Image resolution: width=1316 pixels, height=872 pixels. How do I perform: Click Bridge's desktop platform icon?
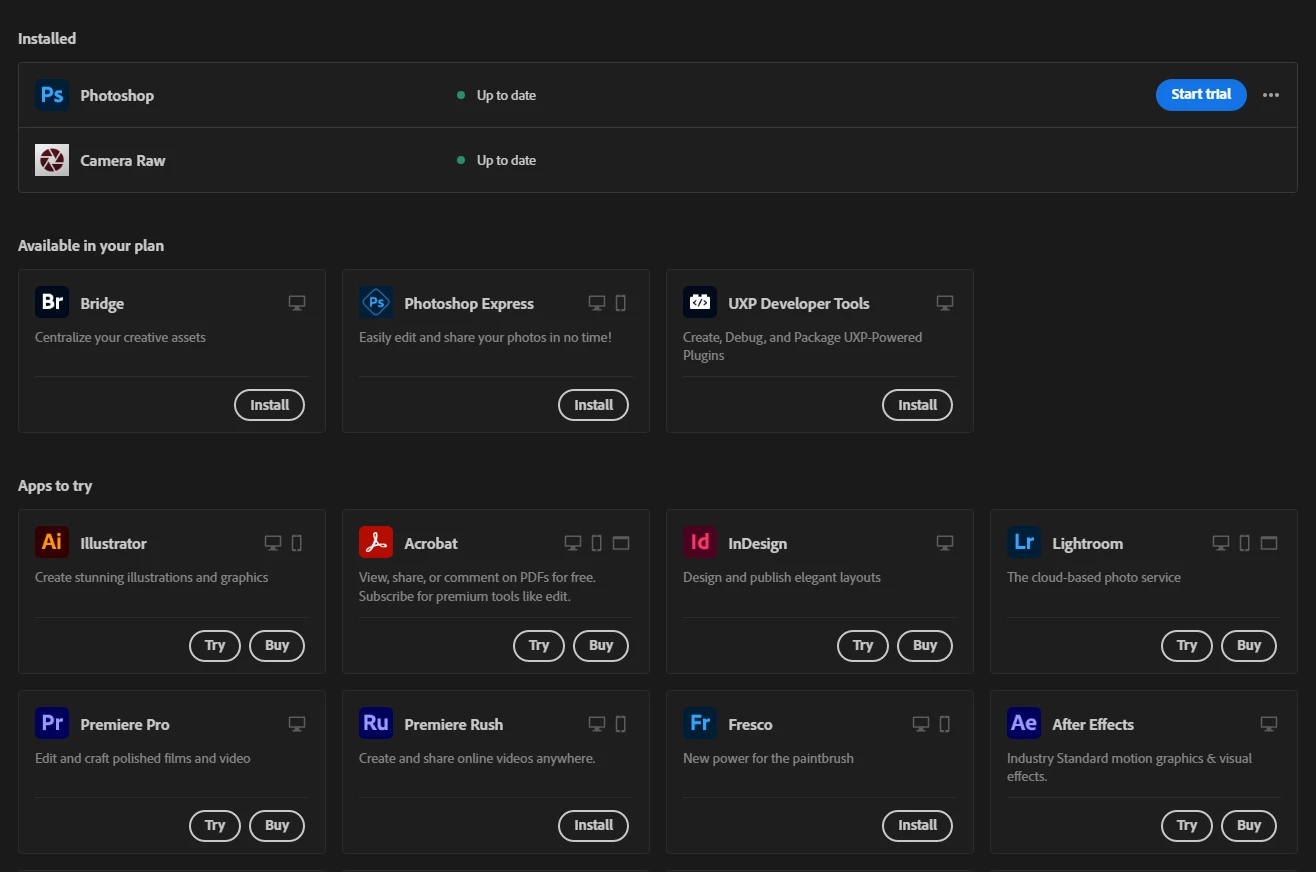click(297, 303)
